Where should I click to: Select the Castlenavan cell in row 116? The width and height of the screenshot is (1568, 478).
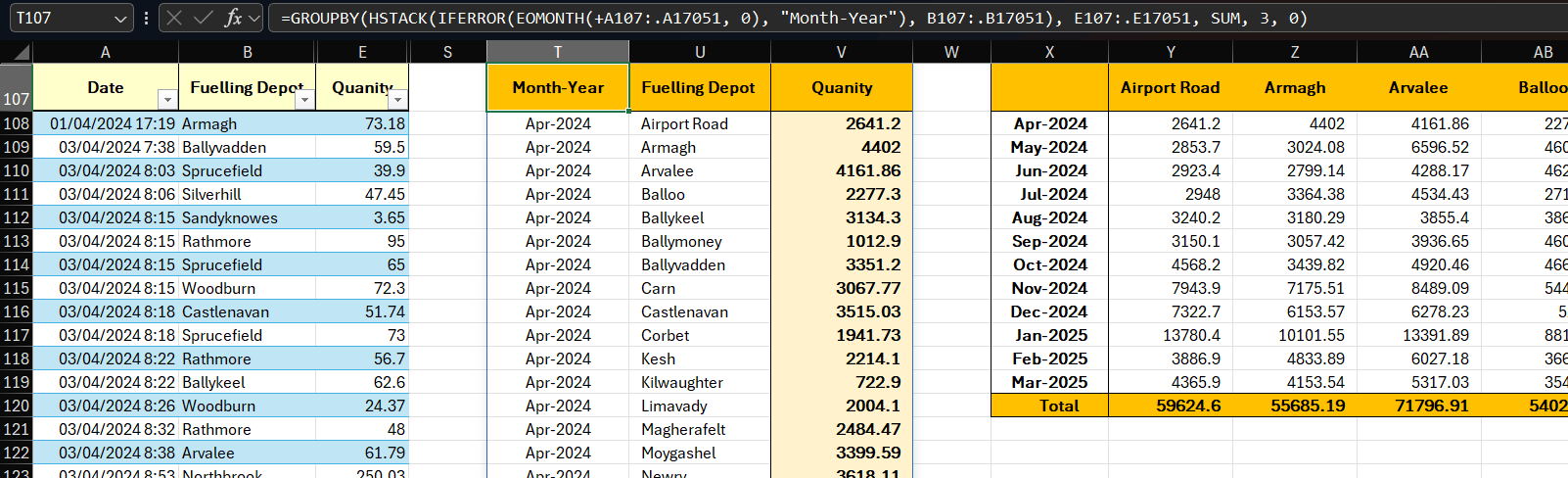point(248,311)
